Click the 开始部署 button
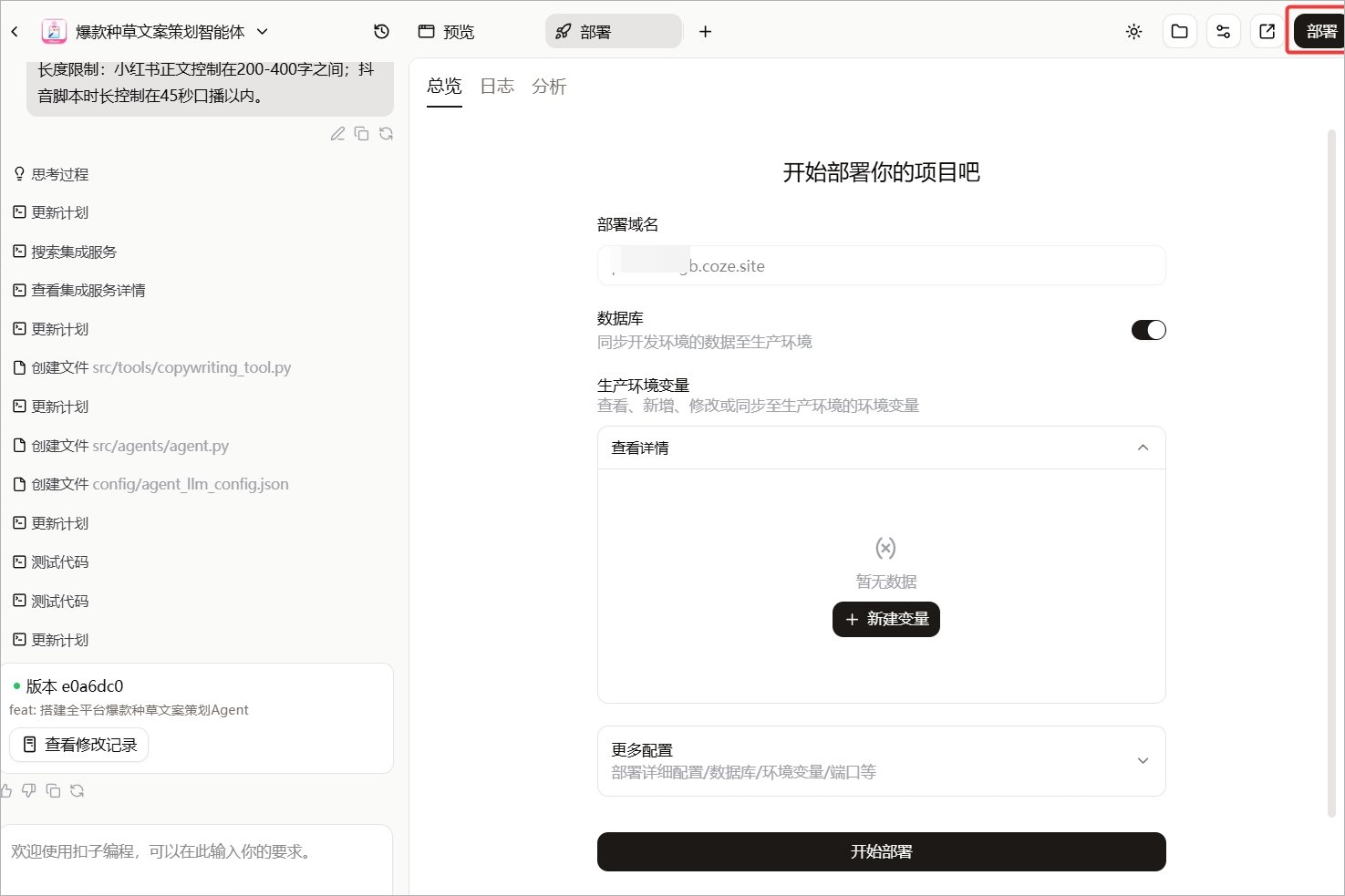 click(881, 851)
